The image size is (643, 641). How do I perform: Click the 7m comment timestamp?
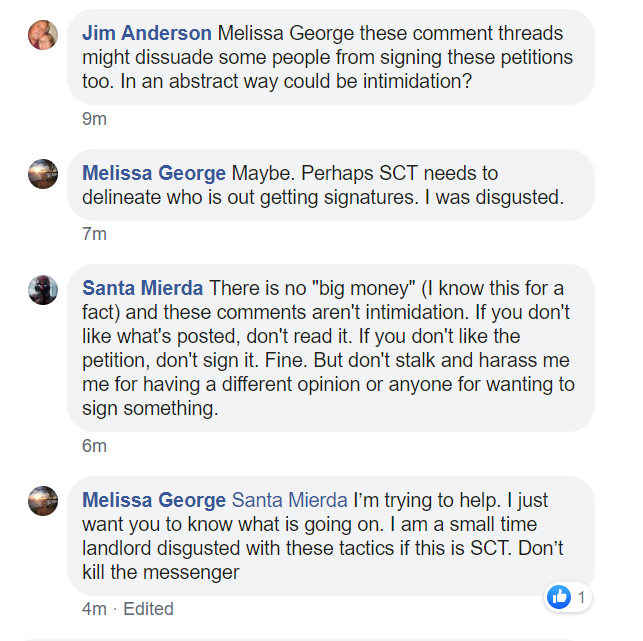pos(94,234)
